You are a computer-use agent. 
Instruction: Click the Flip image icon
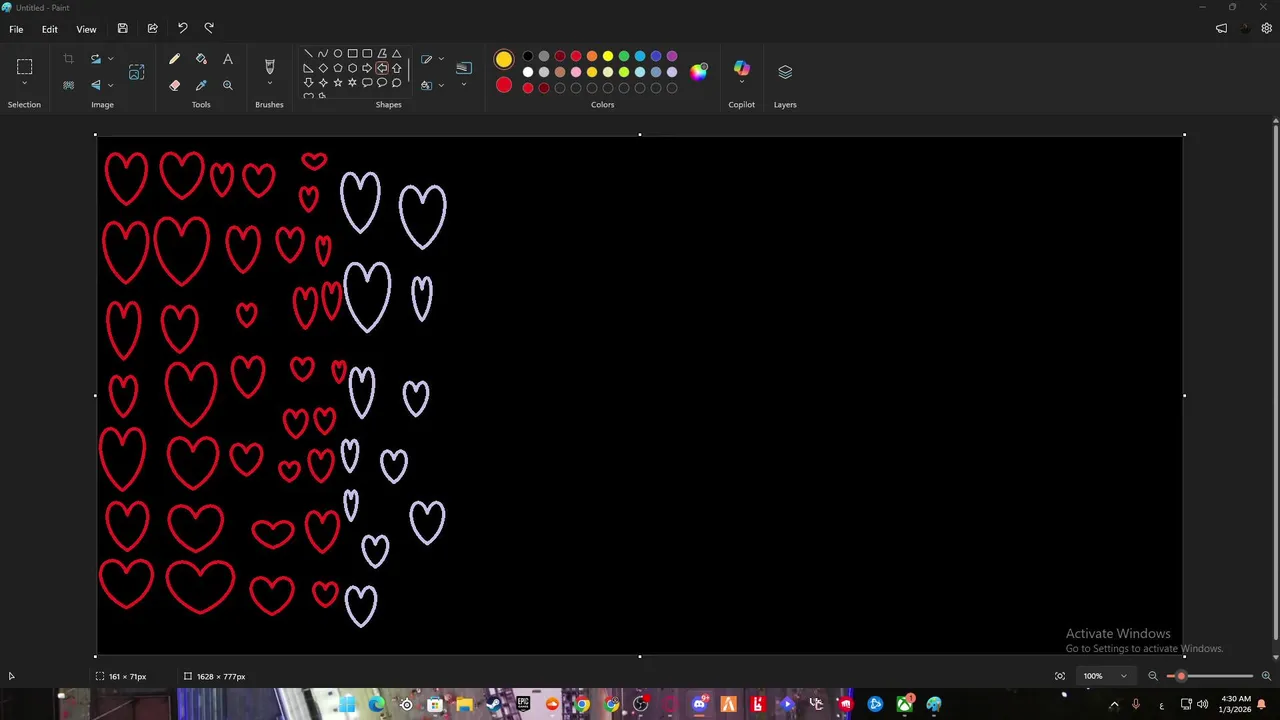(x=96, y=86)
